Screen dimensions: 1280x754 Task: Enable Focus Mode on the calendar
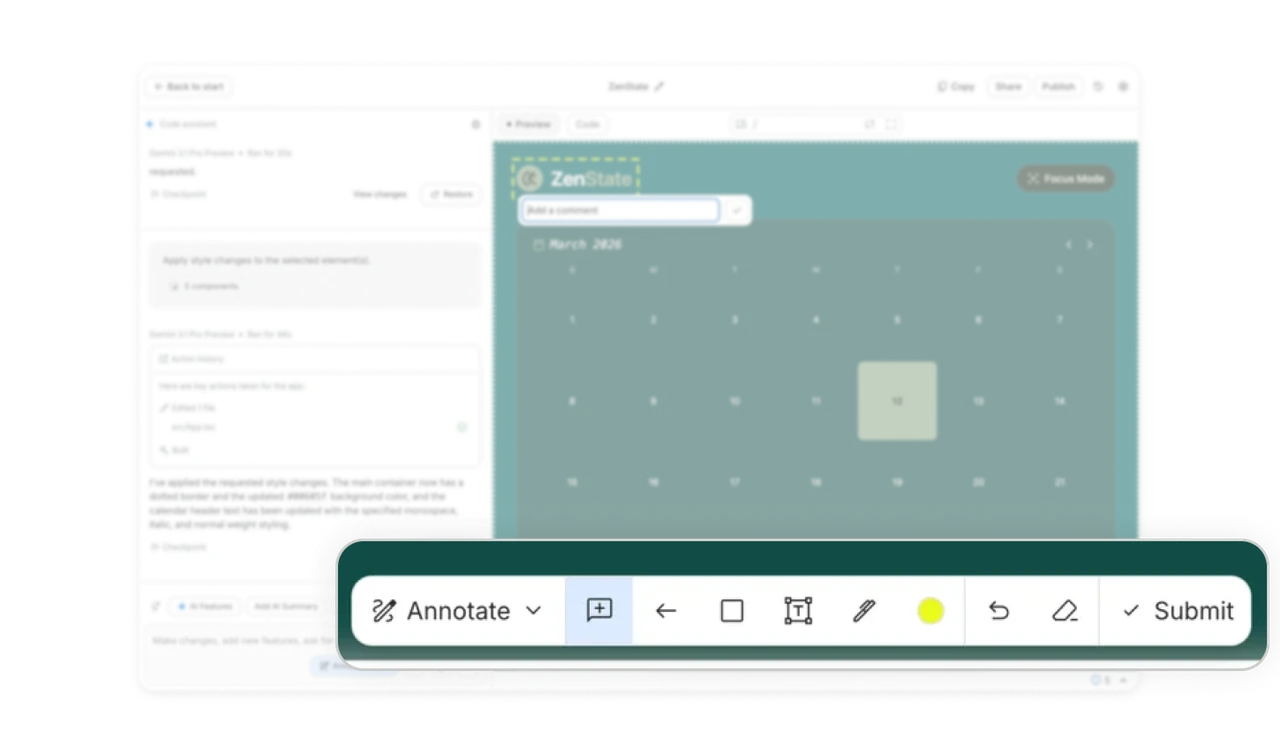[x=1064, y=178]
